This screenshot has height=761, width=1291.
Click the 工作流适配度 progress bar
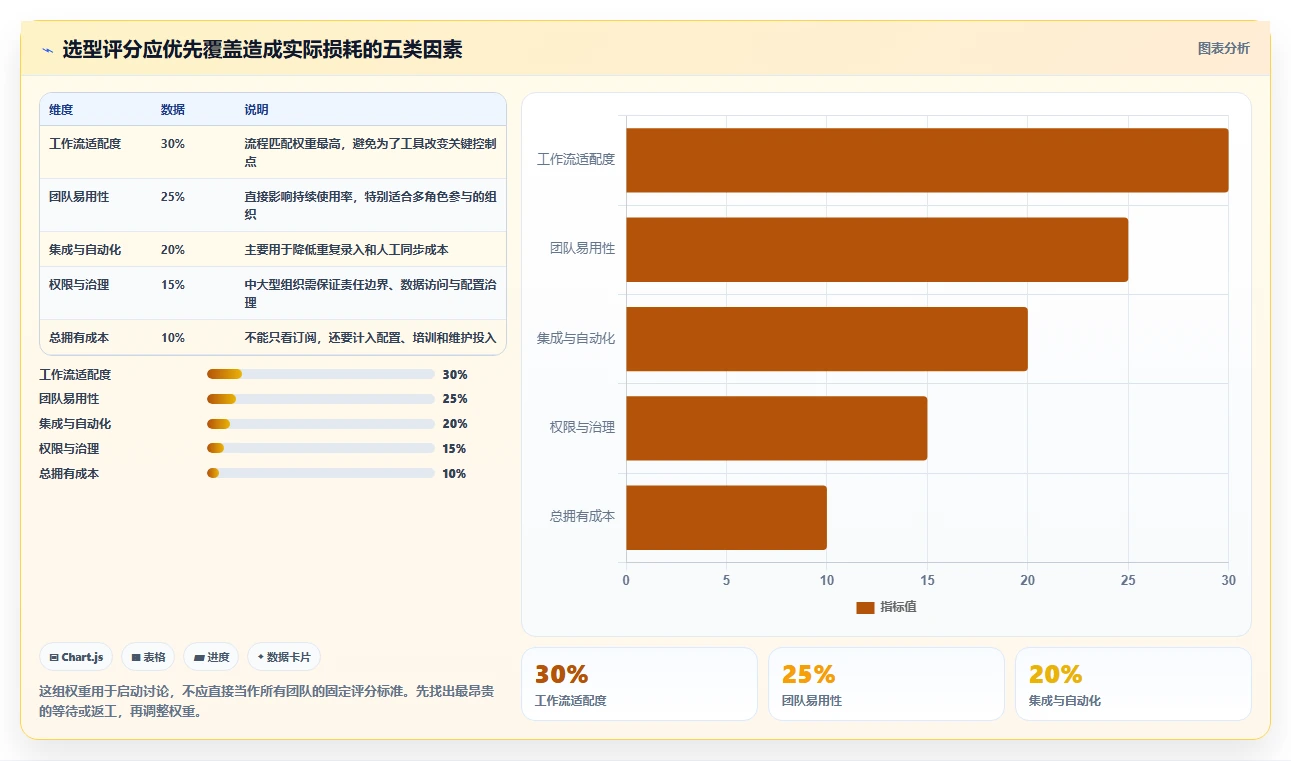320,374
